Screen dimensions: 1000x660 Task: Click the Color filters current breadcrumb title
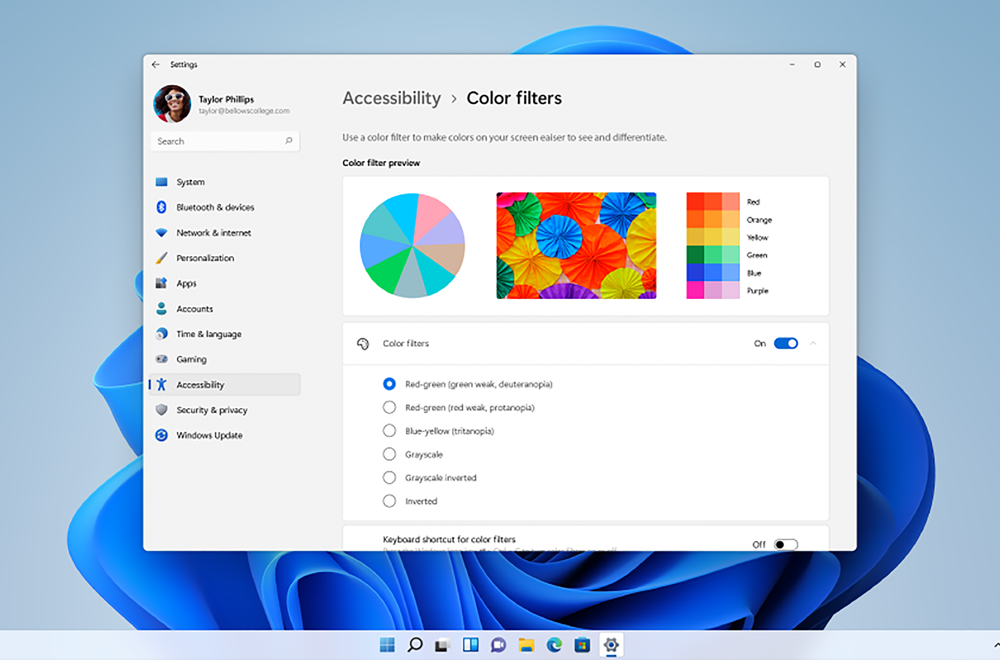(514, 98)
